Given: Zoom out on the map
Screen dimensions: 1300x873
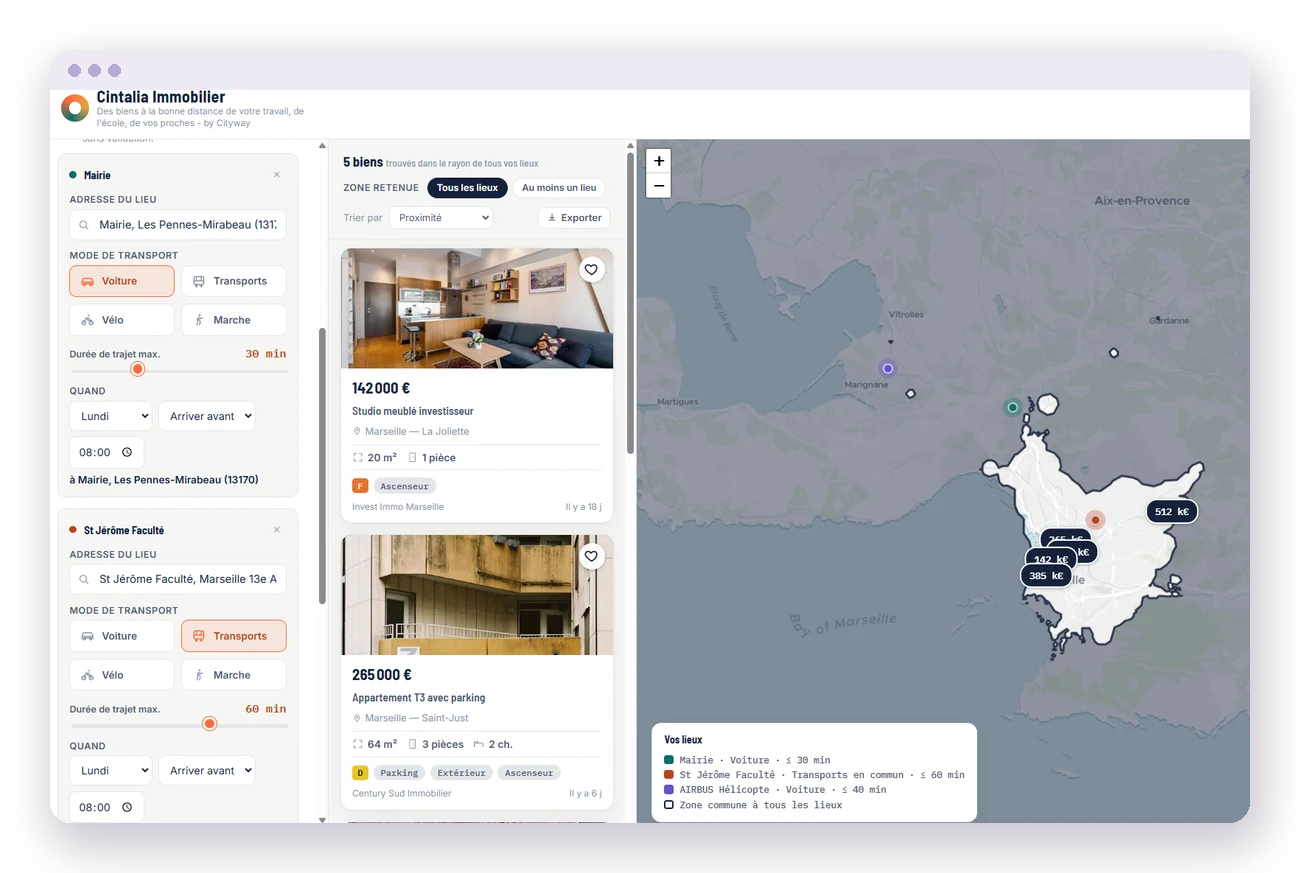Looking at the screenshot, I should 658,185.
